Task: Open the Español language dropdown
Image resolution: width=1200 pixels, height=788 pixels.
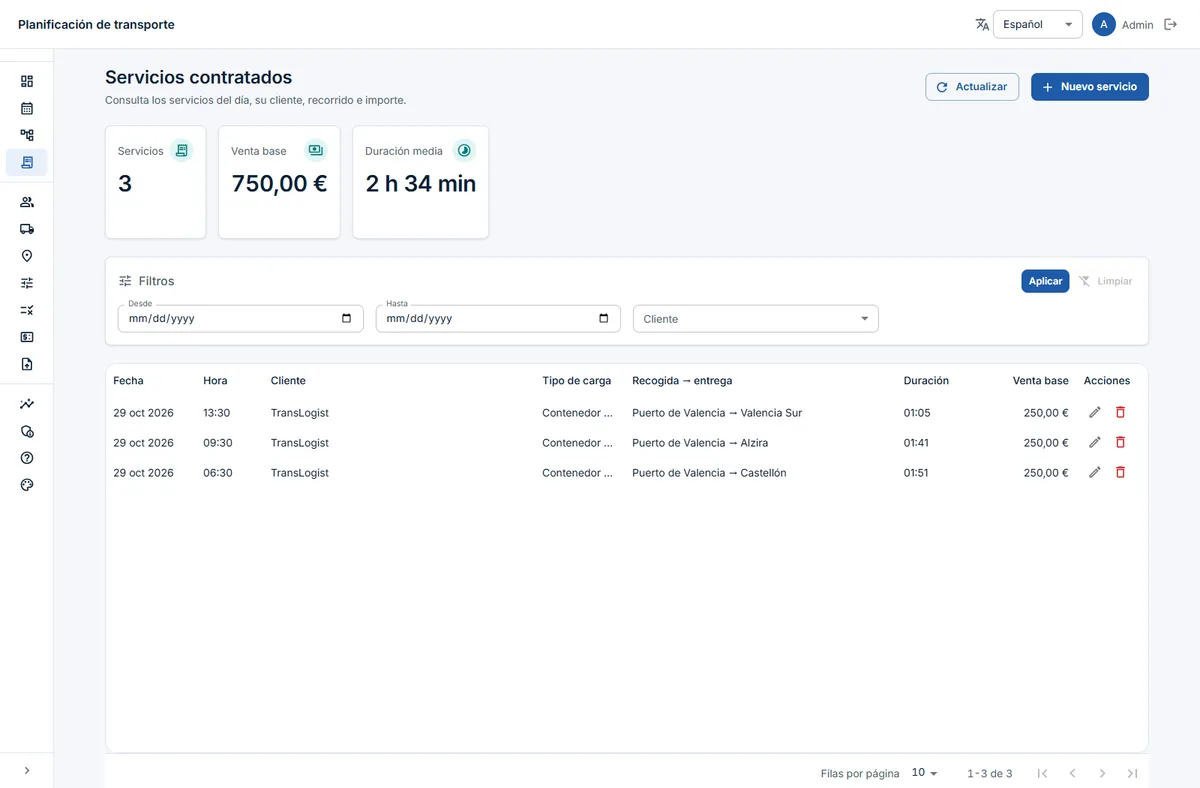Action: coord(1038,25)
